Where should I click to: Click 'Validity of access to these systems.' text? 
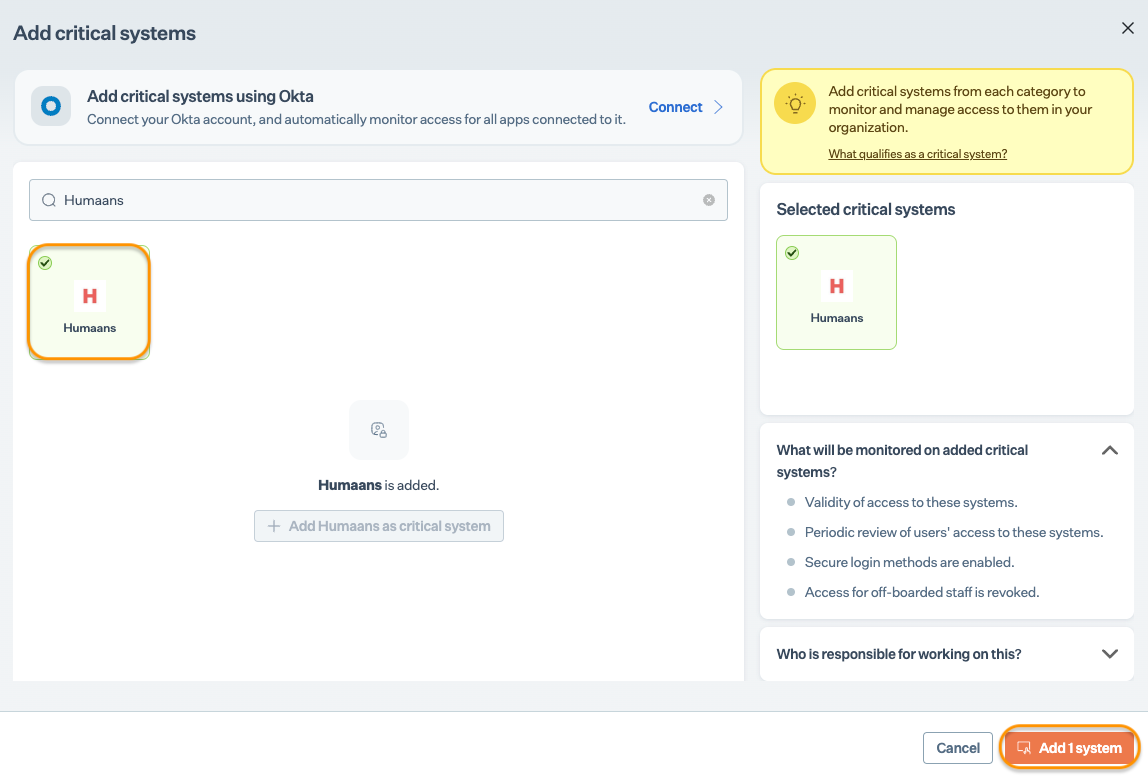pyautogui.click(x=911, y=502)
